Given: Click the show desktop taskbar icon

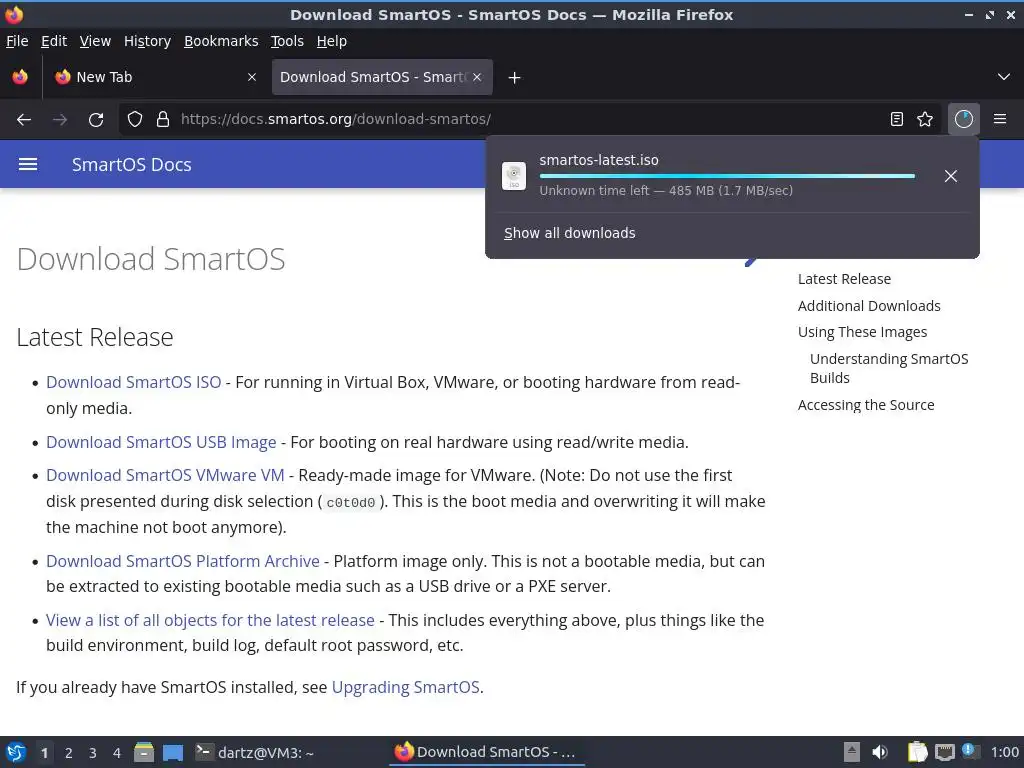Looking at the screenshot, I should pos(173,753).
